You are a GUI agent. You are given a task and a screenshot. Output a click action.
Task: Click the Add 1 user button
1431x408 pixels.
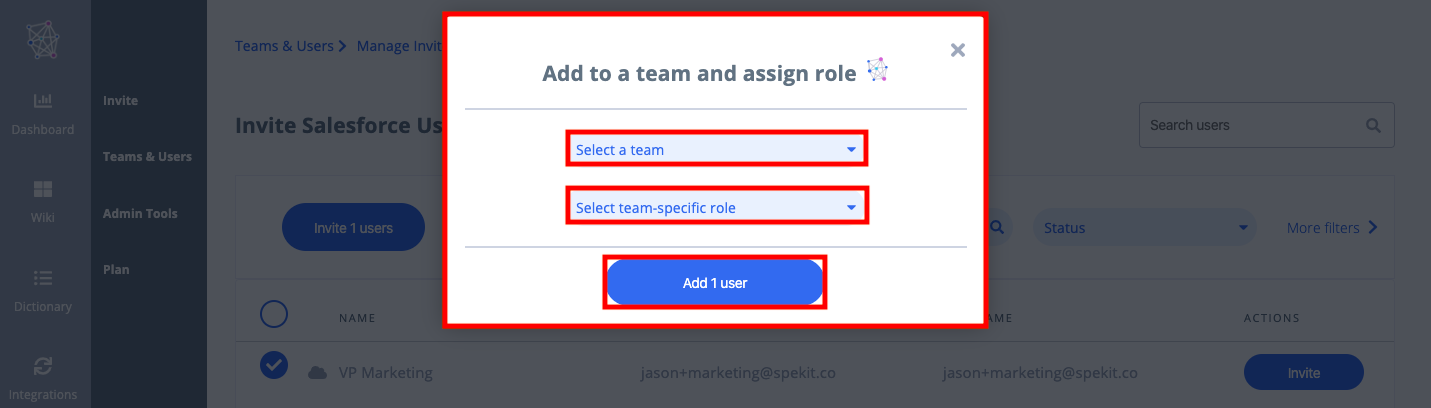(715, 283)
